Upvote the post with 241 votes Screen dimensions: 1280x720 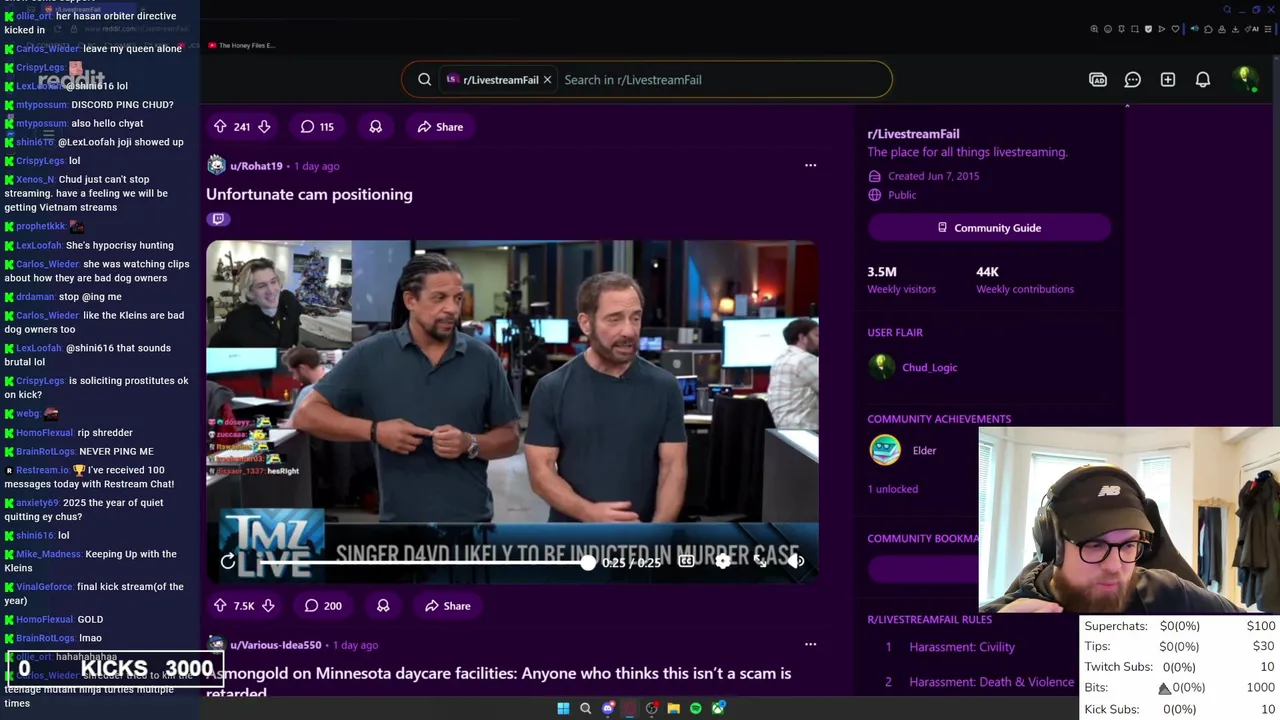click(x=220, y=126)
